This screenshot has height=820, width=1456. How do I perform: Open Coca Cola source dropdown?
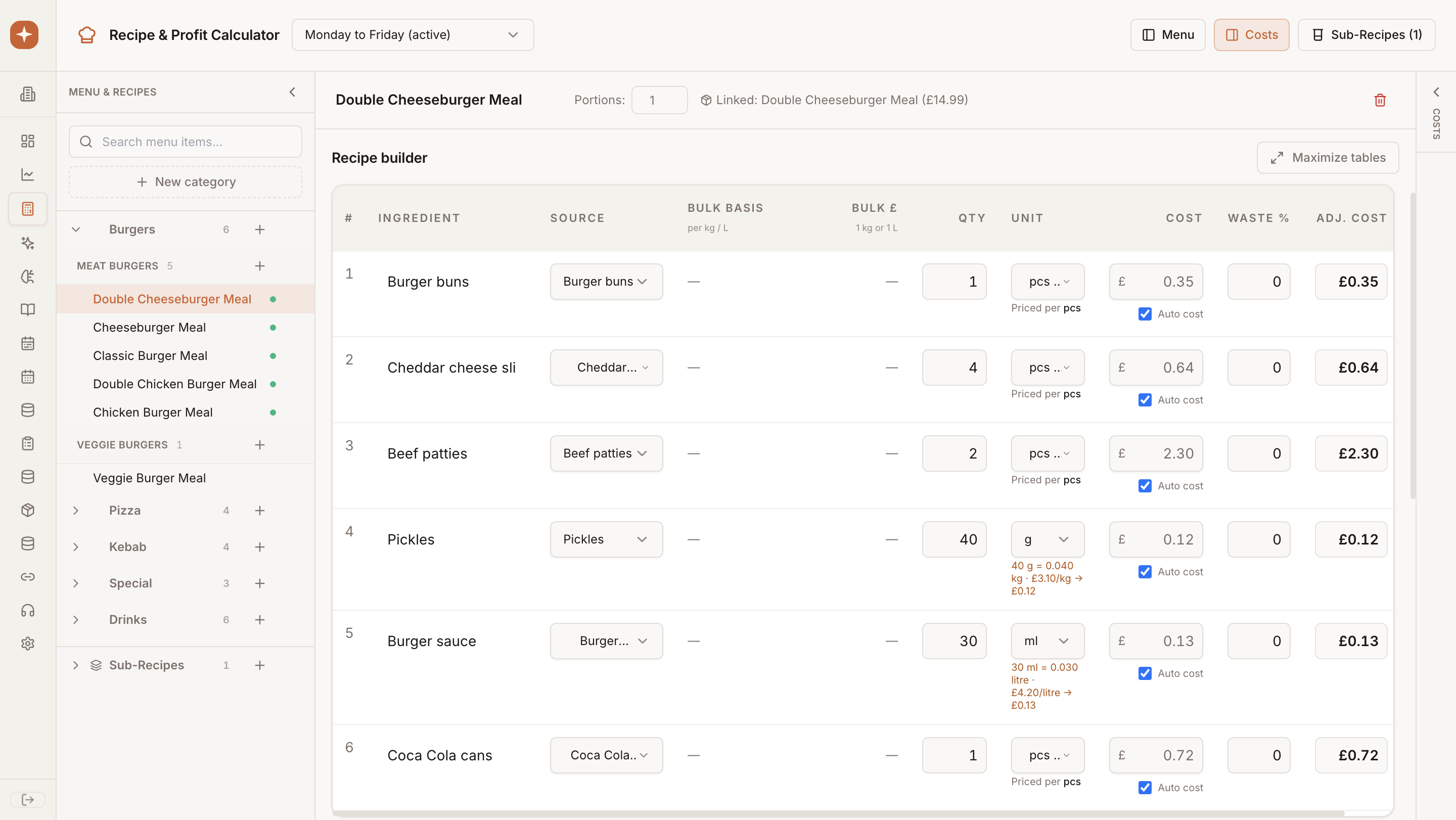pyautogui.click(x=606, y=755)
